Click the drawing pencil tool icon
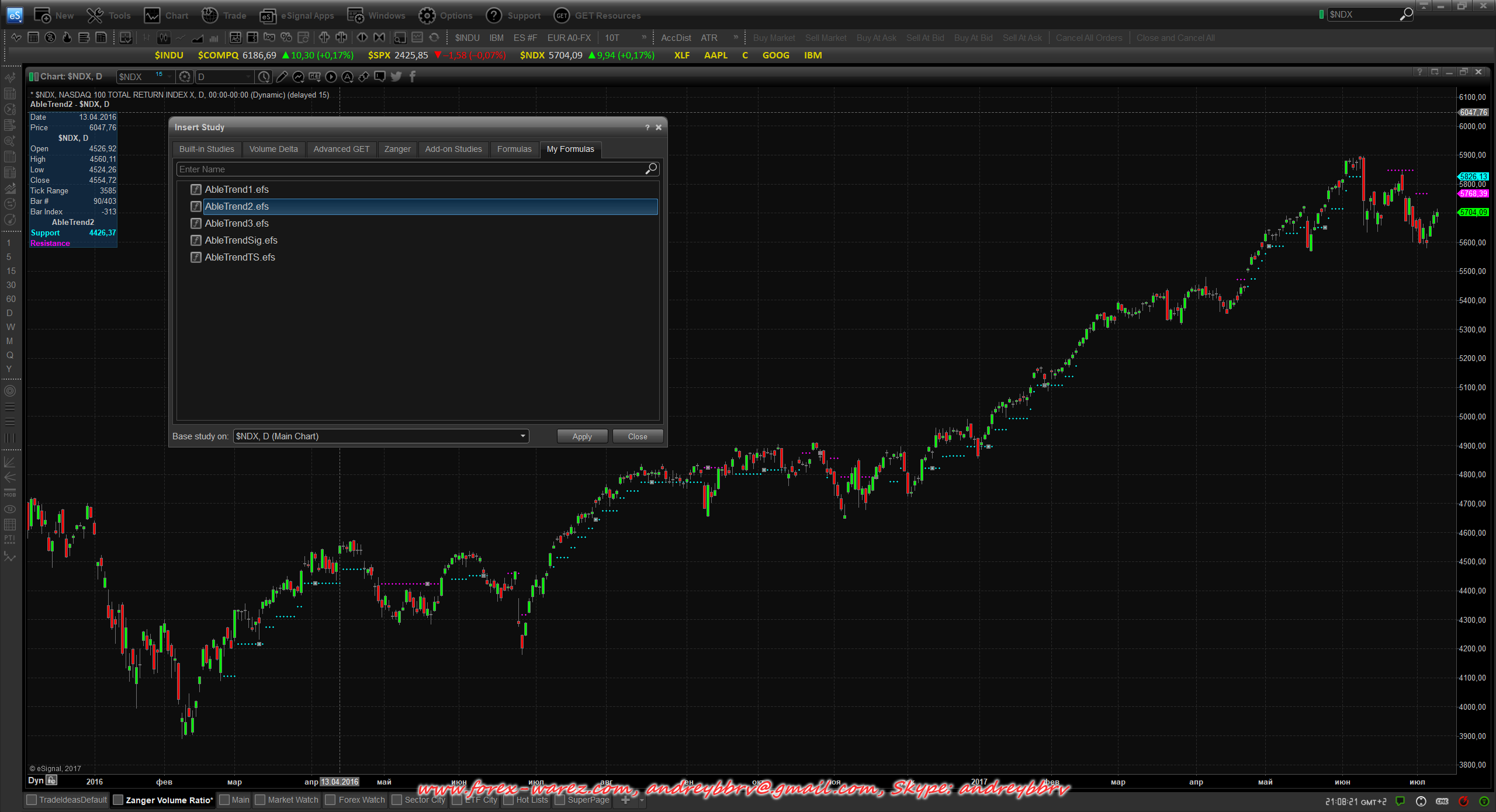This screenshot has height=812, width=1496. 282,77
